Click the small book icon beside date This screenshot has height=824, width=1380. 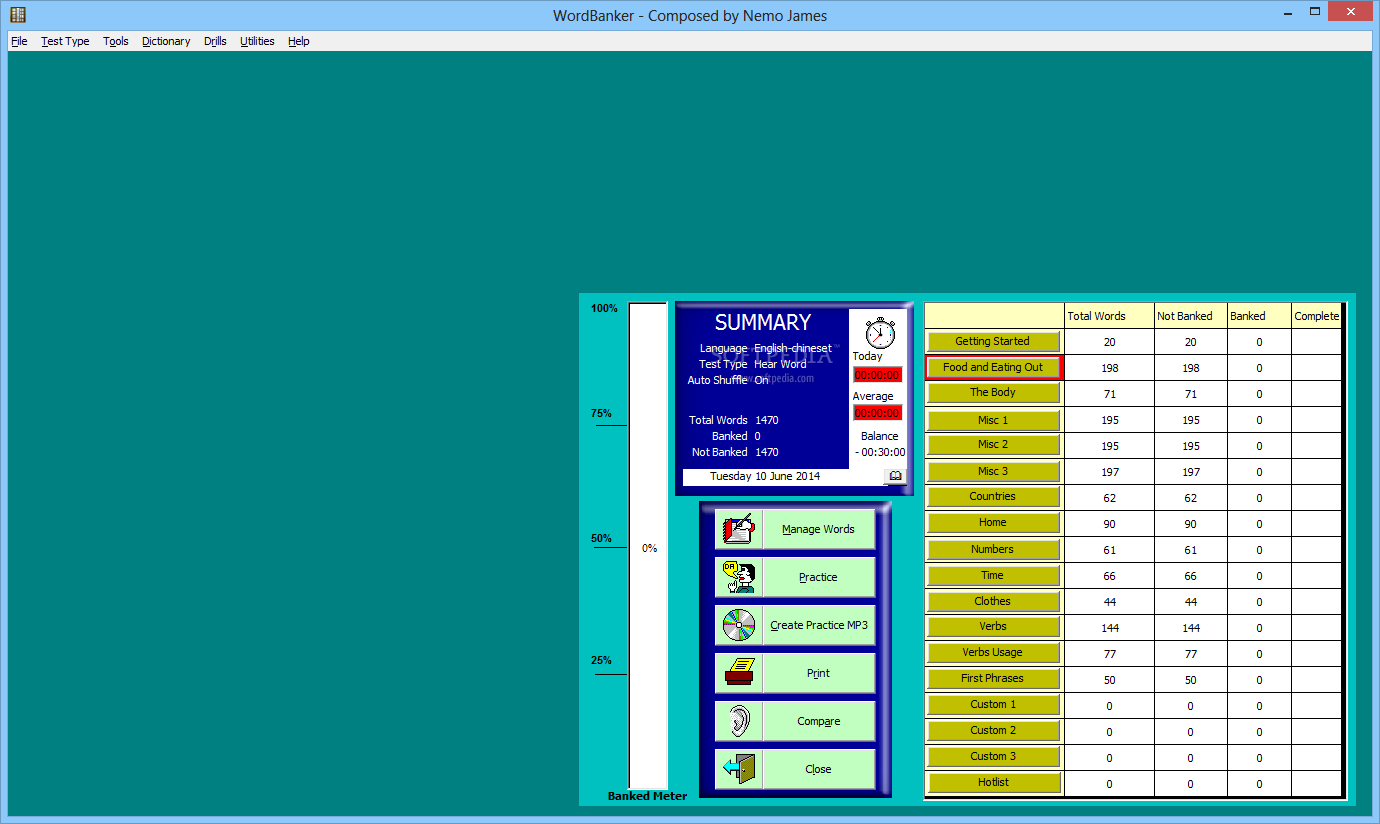click(x=896, y=476)
